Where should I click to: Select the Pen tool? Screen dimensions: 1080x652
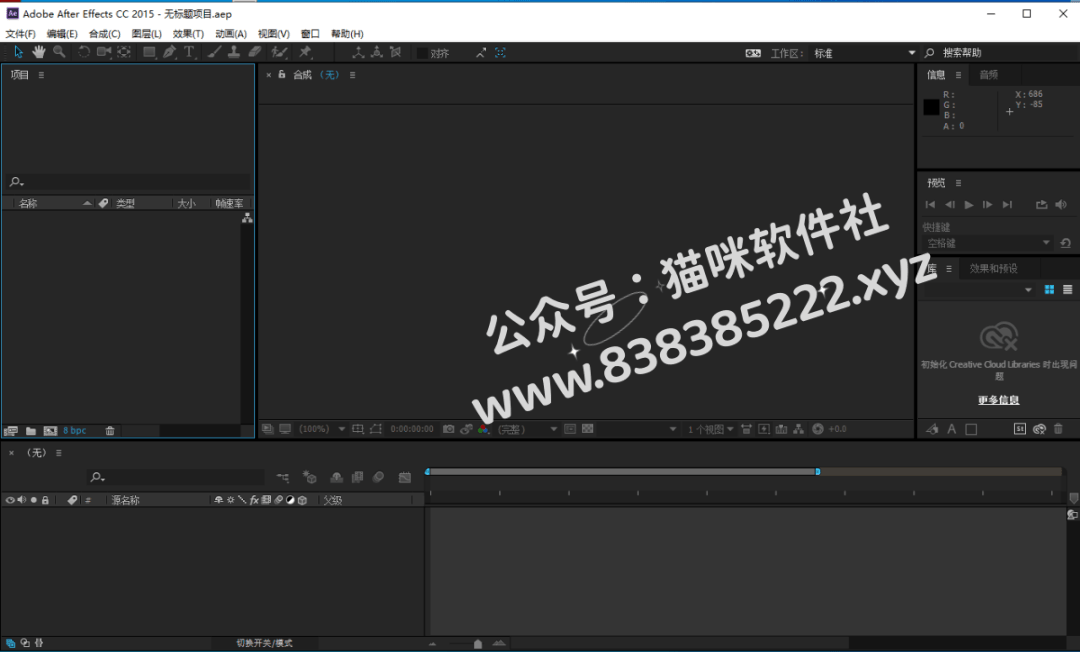(169, 52)
